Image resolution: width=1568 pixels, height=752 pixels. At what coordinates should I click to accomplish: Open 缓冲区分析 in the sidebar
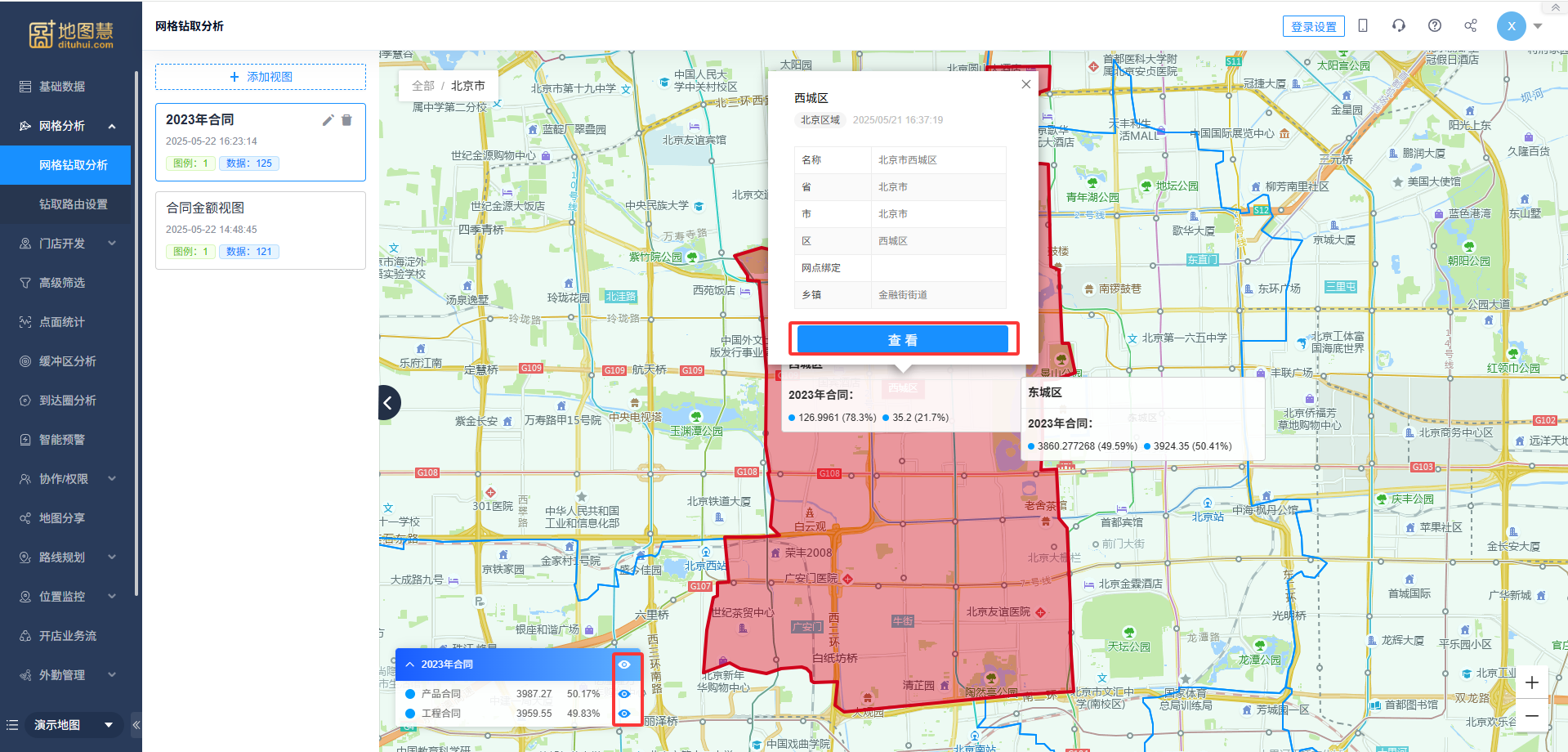tap(67, 361)
